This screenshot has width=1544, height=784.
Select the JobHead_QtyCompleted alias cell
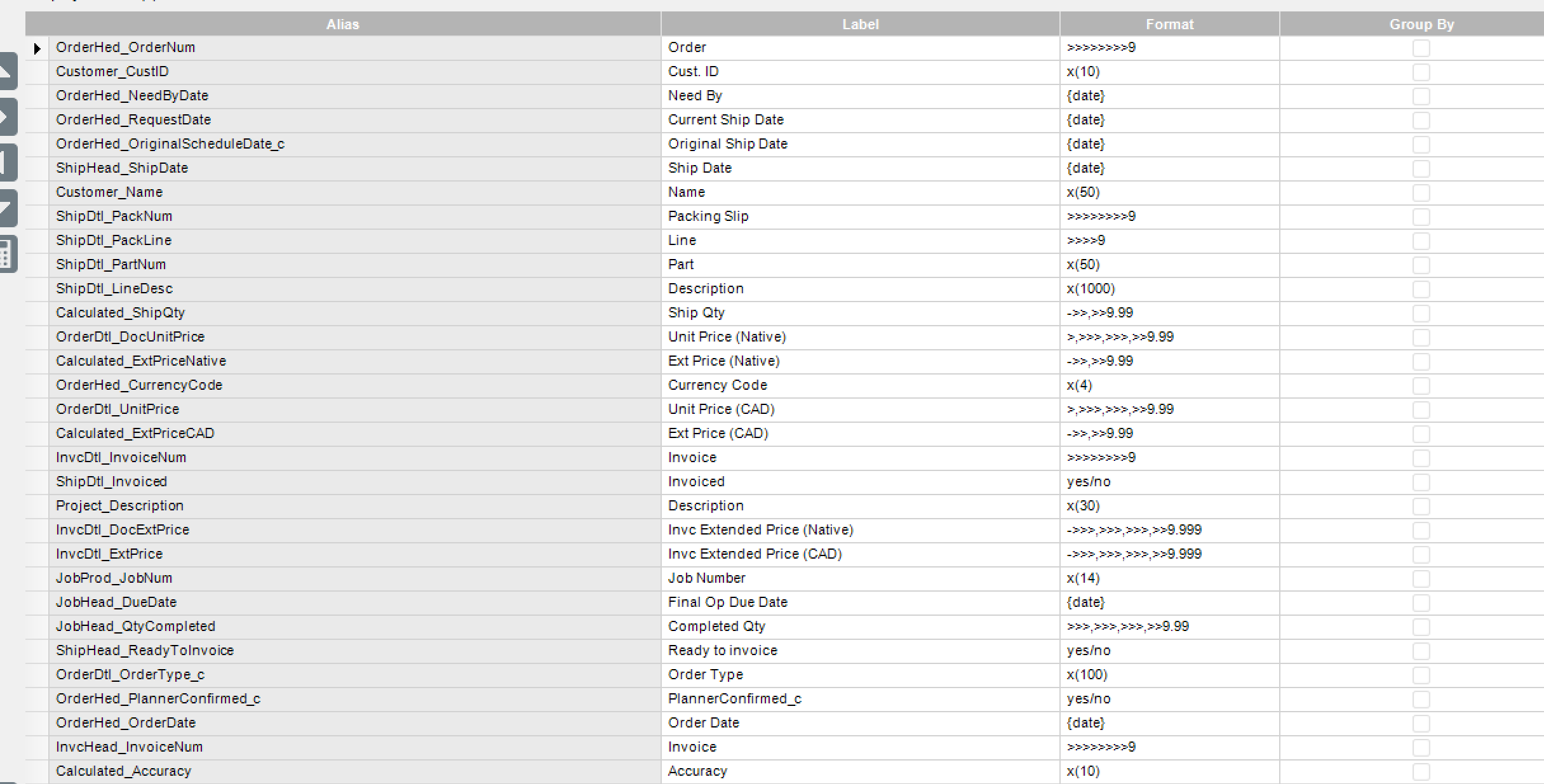(355, 627)
